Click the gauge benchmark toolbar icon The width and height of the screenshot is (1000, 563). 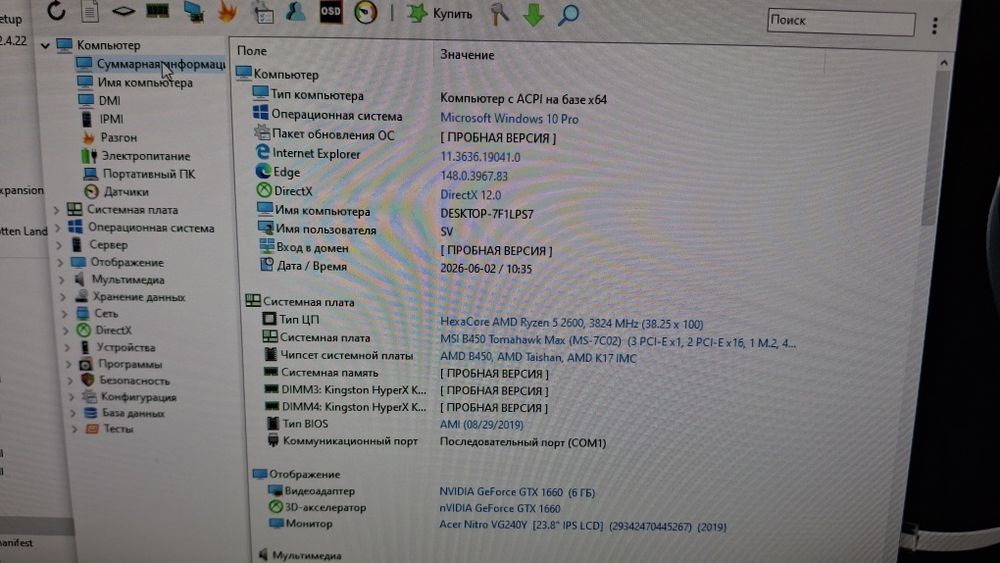[x=365, y=13]
